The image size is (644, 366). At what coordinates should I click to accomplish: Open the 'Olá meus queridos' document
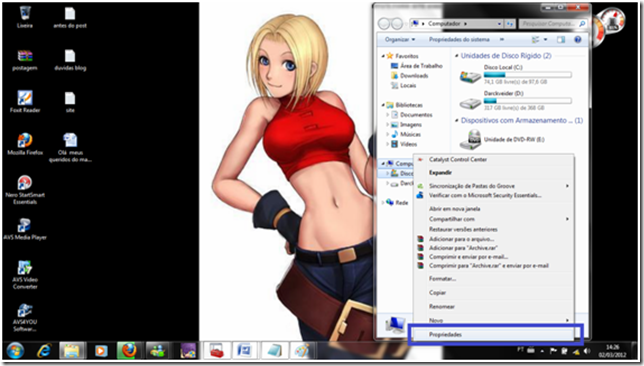pyautogui.click(x=70, y=147)
